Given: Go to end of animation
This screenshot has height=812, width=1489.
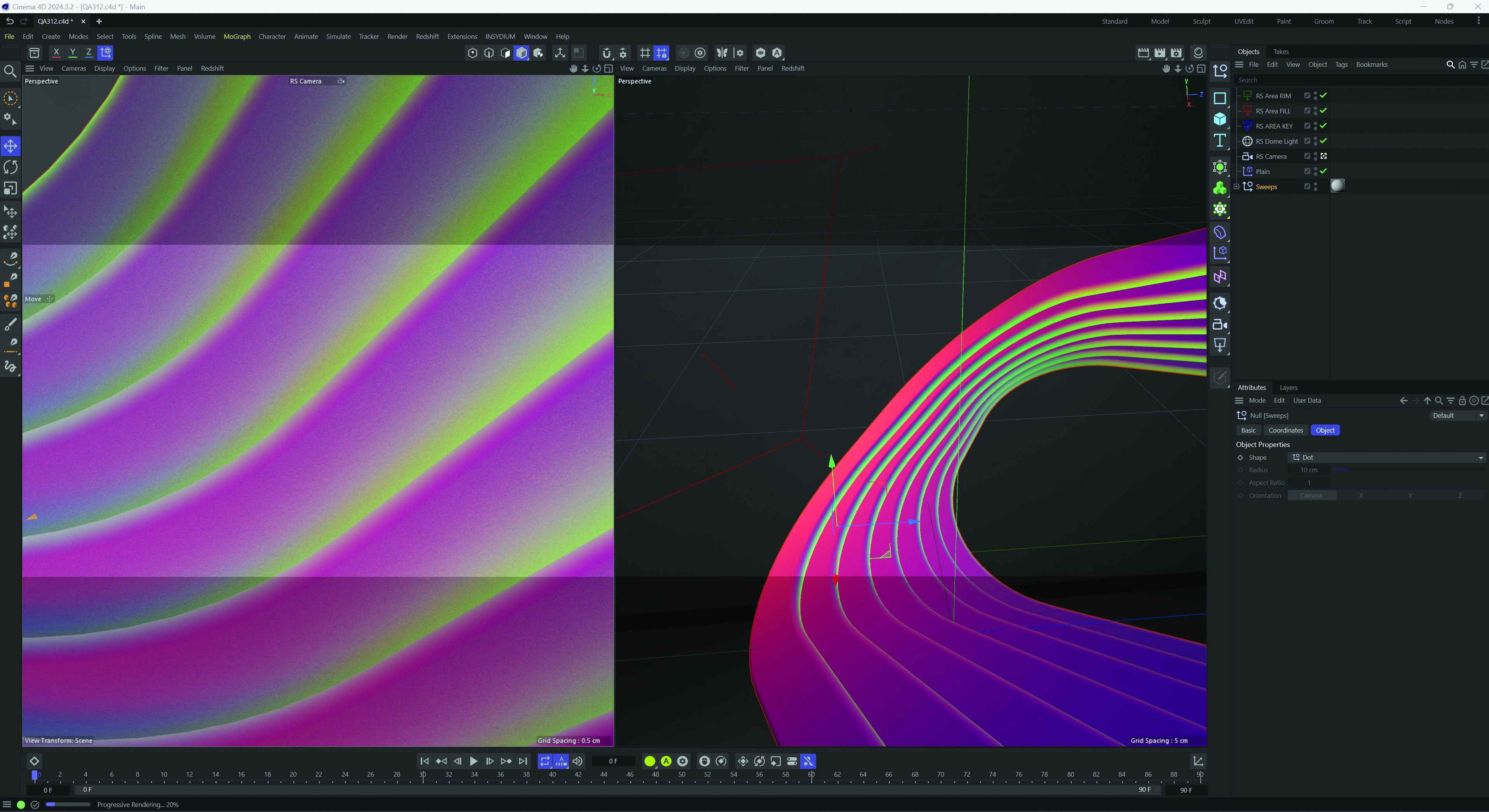Looking at the screenshot, I should (x=523, y=761).
